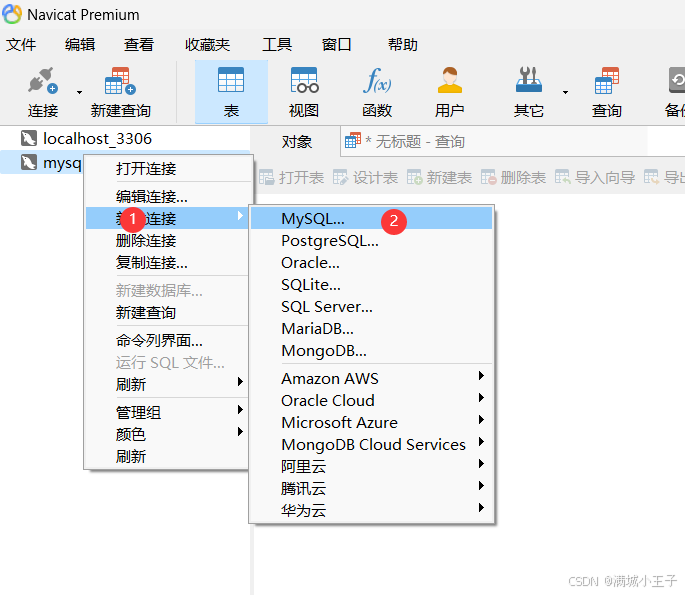Click 打开表 (Open Table) button

(x=291, y=178)
